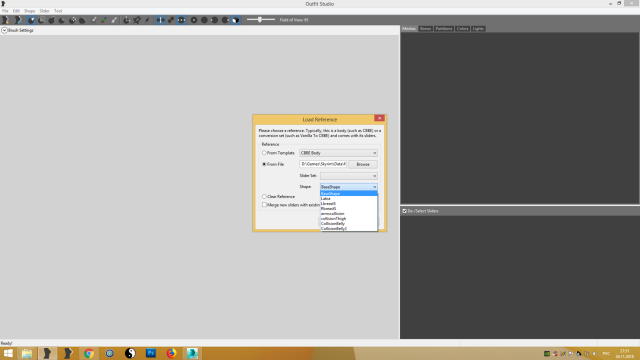Toggle global brush collision icon
The height and width of the screenshot is (360, 640).
181,20
